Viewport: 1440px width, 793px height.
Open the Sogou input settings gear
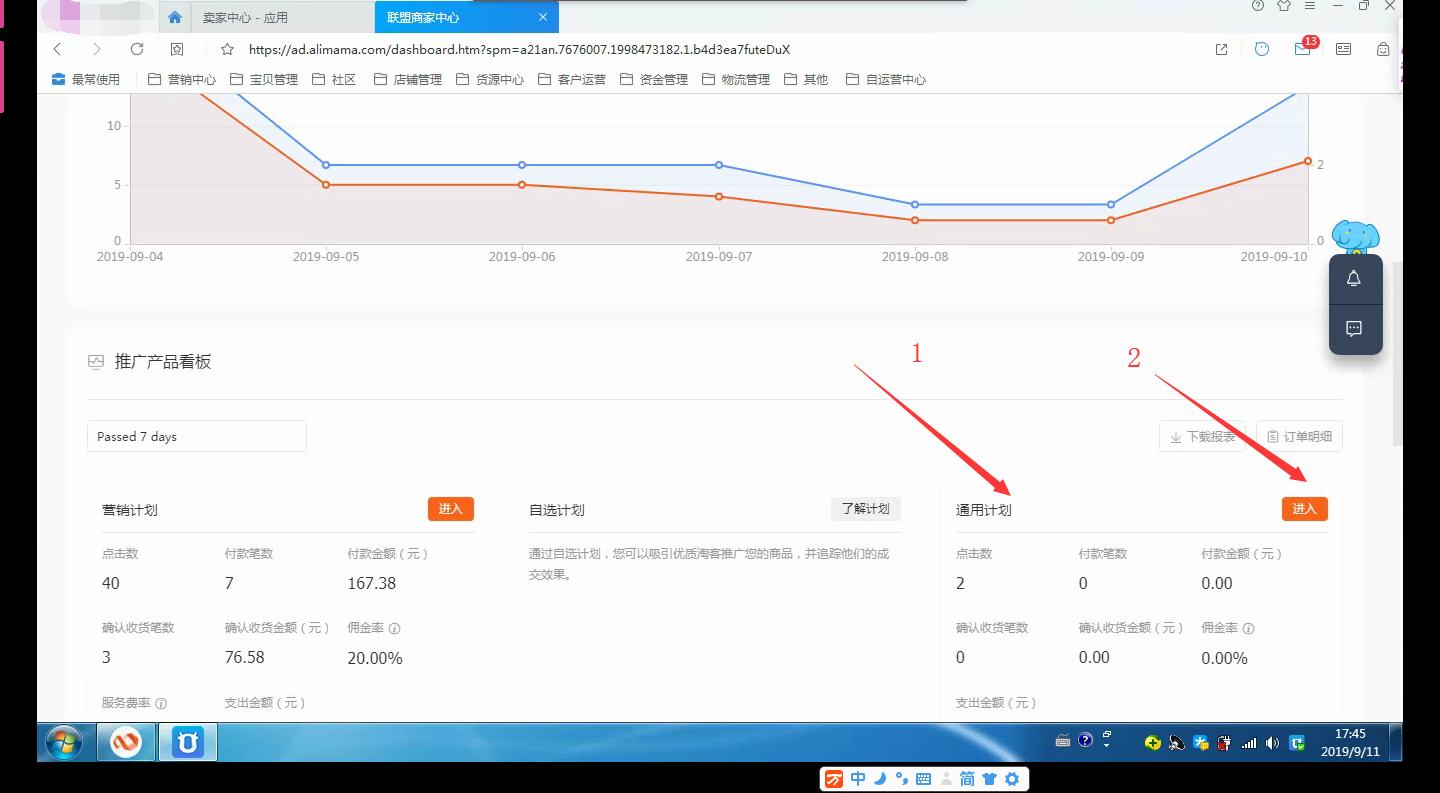tap(1012, 778)
